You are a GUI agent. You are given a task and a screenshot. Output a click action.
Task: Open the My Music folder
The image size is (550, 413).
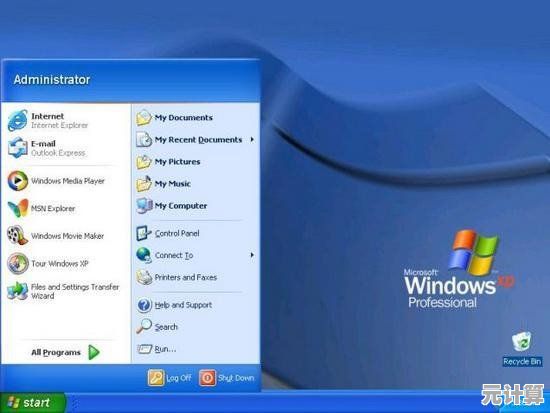[195, 184]
